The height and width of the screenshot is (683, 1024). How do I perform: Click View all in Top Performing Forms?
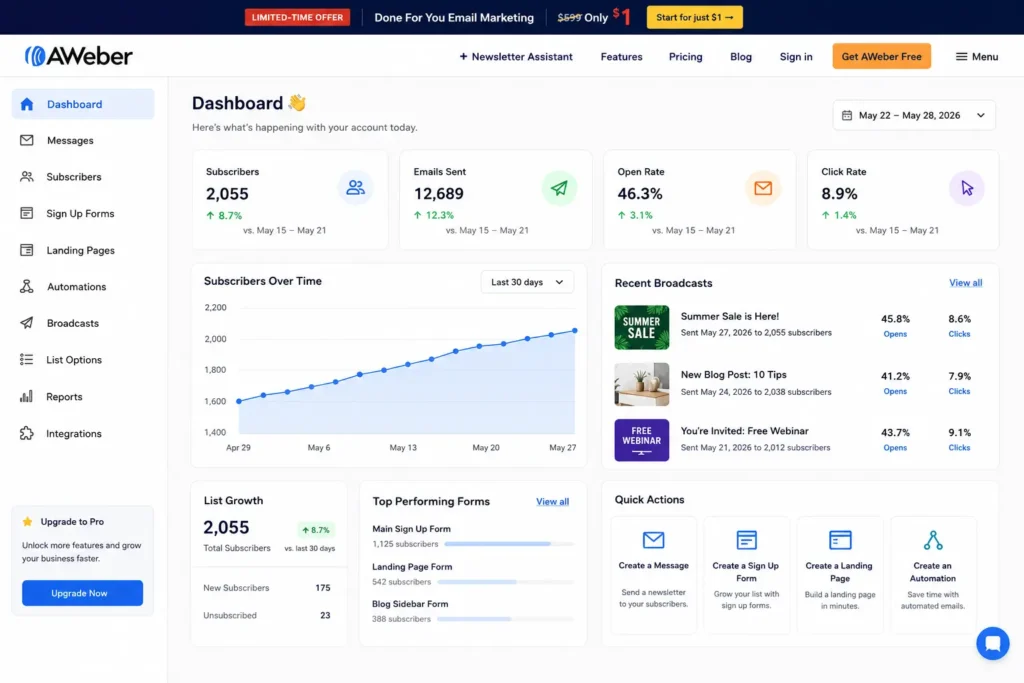click(552, 501)
